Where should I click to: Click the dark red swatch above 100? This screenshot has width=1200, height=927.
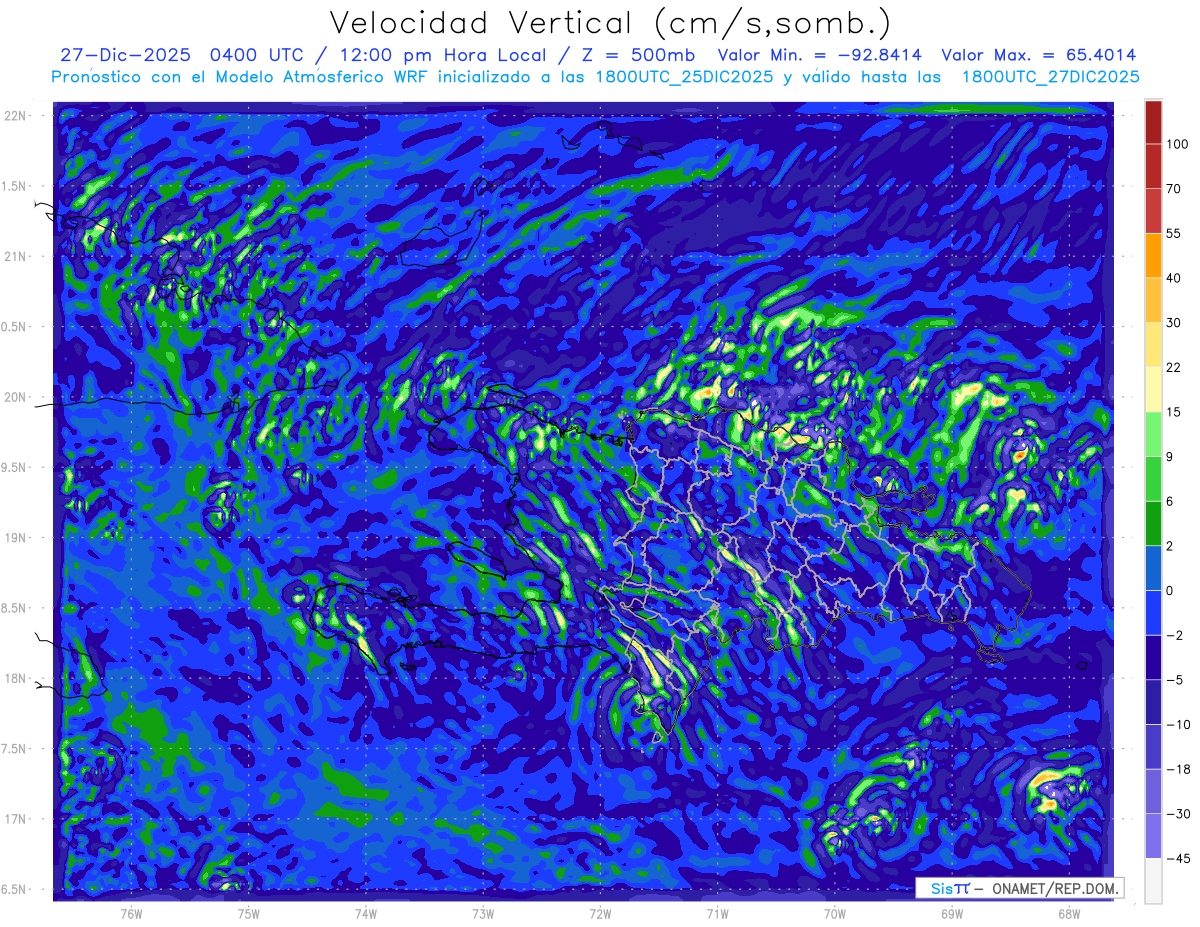pyautogui.click(x=1153, y=122)
